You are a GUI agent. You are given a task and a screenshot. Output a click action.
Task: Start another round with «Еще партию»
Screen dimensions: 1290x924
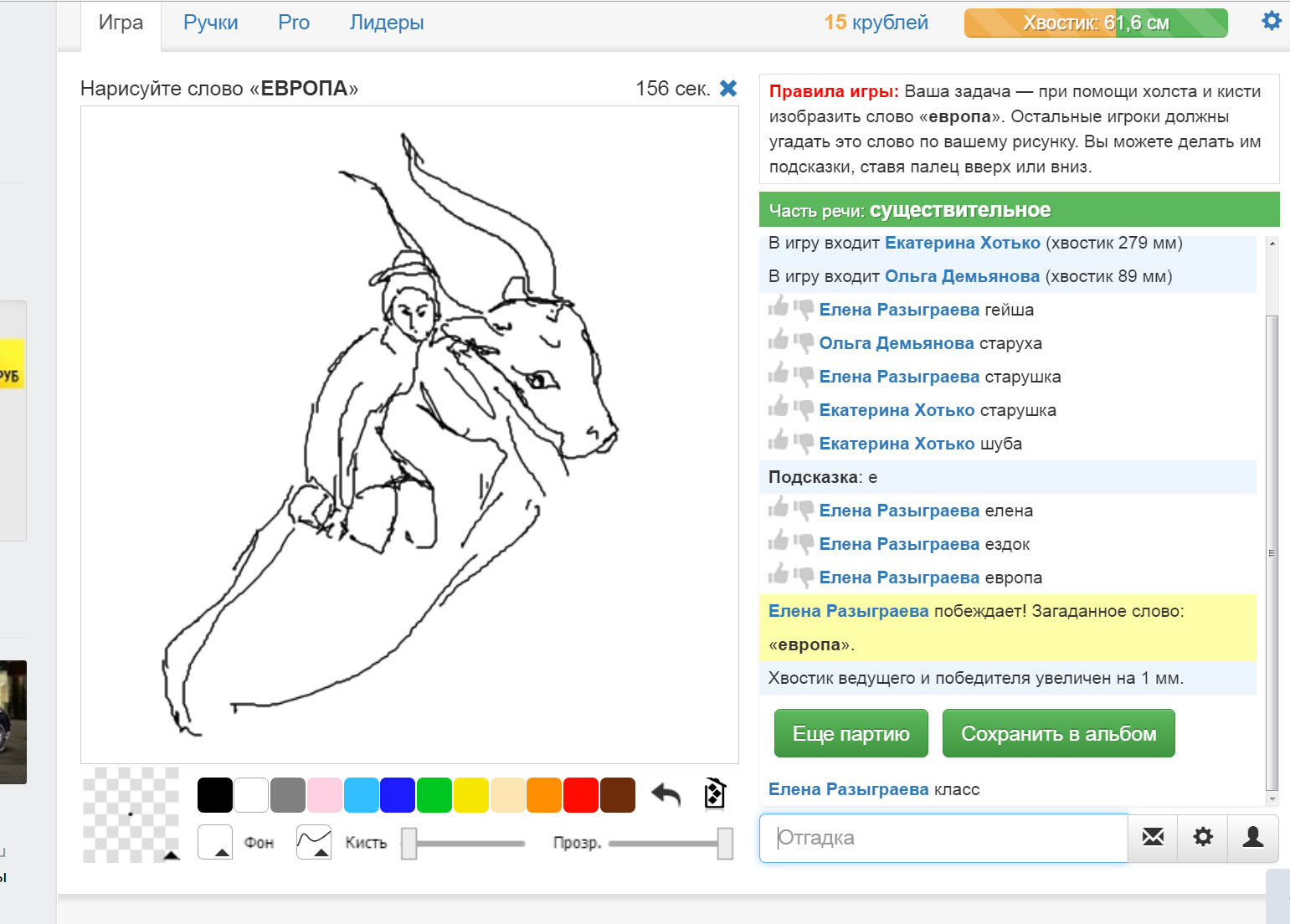(851, 733)
